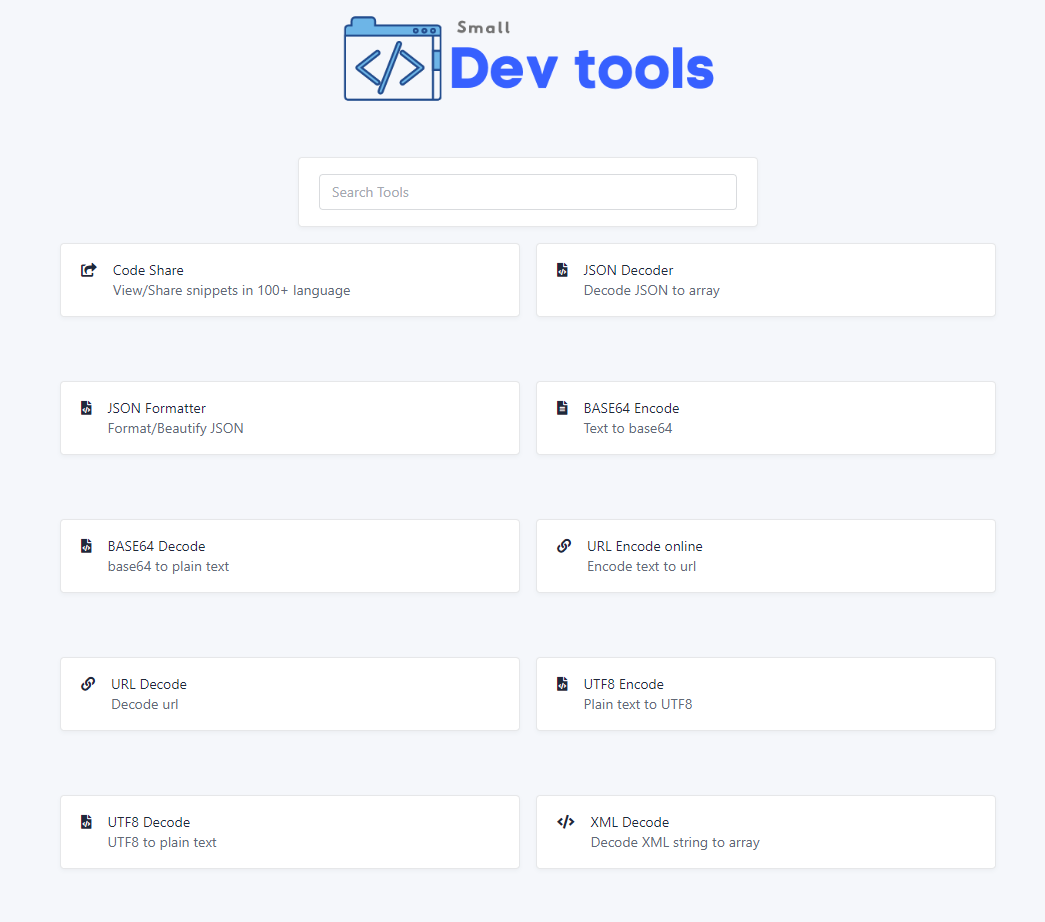
Task: Click the 'Dev tools' heading text
Action: pos(581,69)
